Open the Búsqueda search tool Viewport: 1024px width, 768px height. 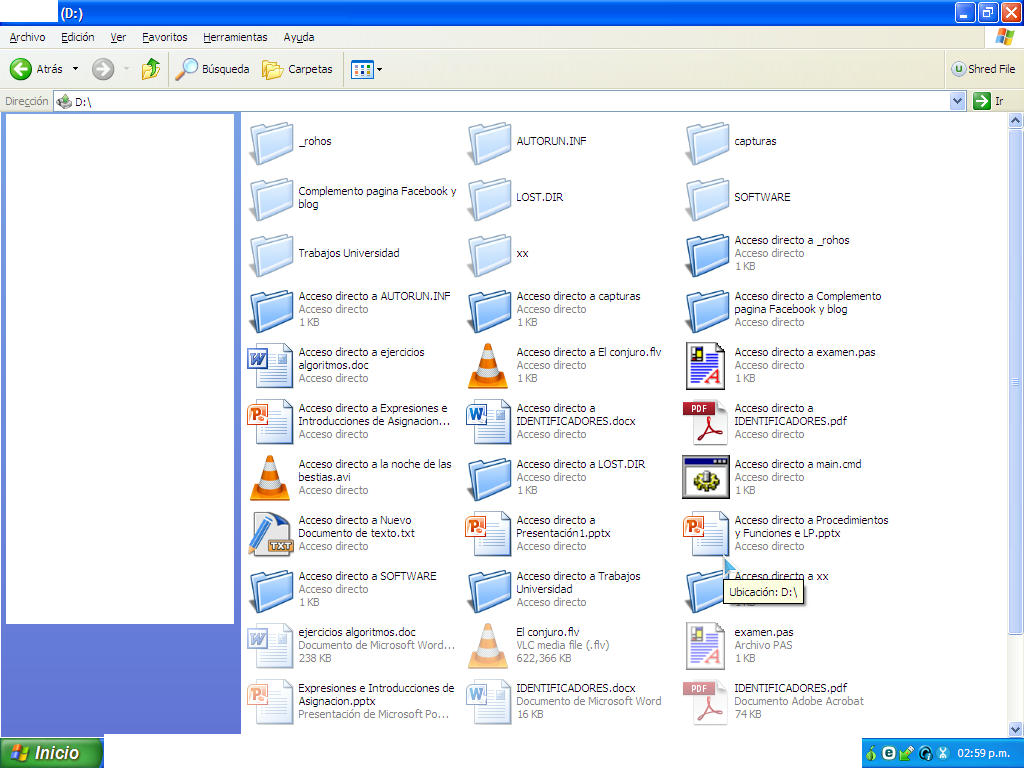[x=212, y=69]
